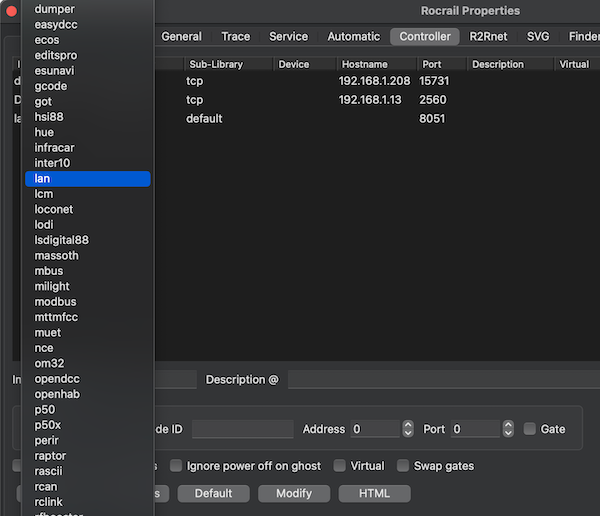Switch to the Trace tab
This screenshot has height=516, width=600.
[x=236, y=36]
